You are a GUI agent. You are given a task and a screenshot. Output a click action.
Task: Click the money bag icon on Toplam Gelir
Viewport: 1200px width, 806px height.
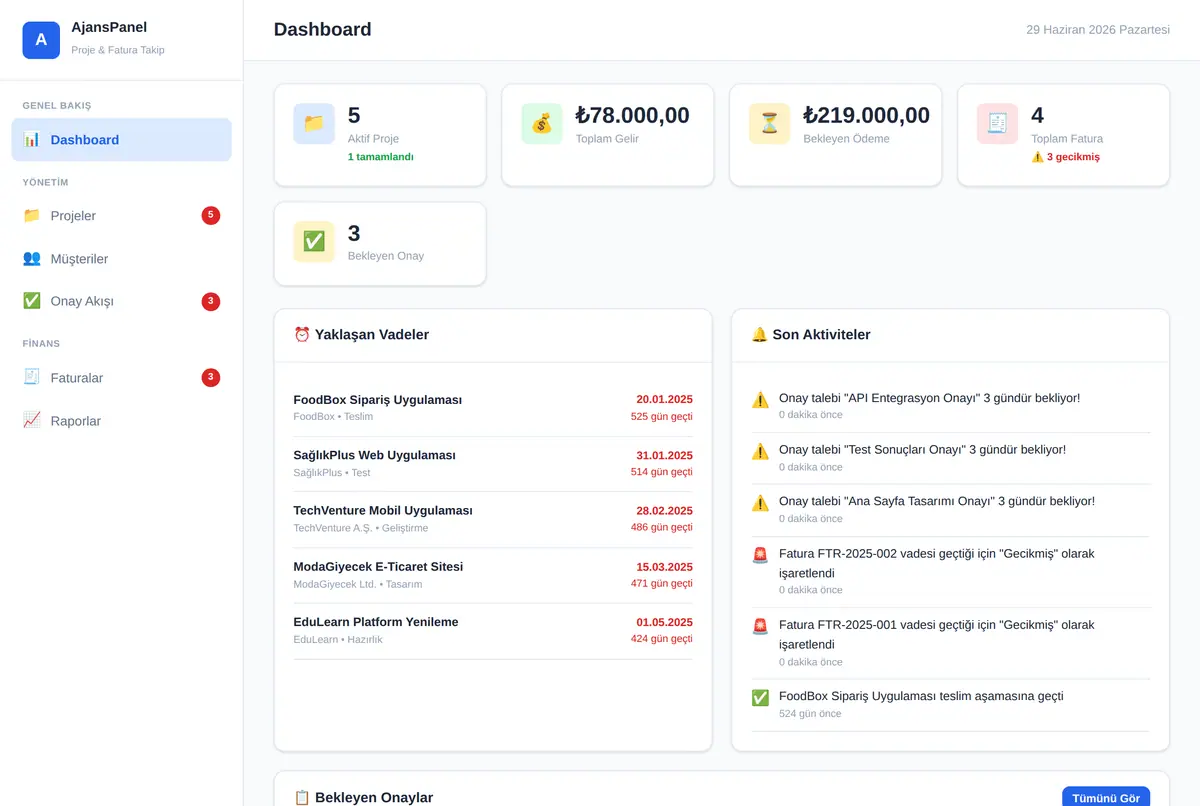click(542, 124)
